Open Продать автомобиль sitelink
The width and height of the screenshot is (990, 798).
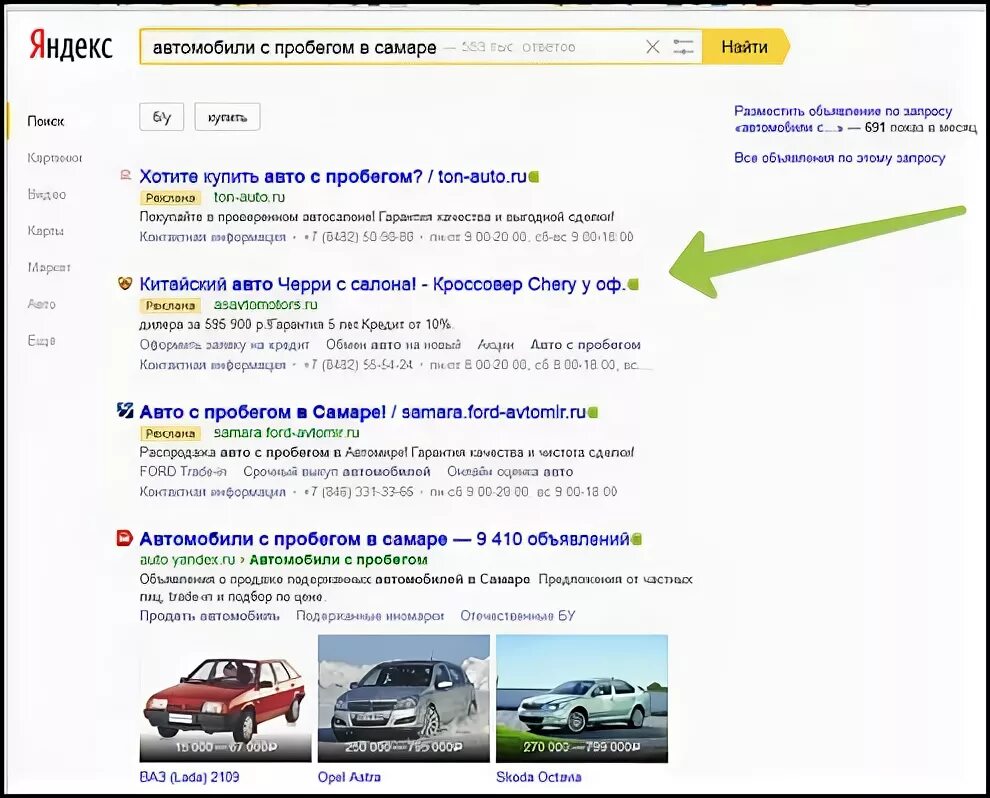(209, 616)
